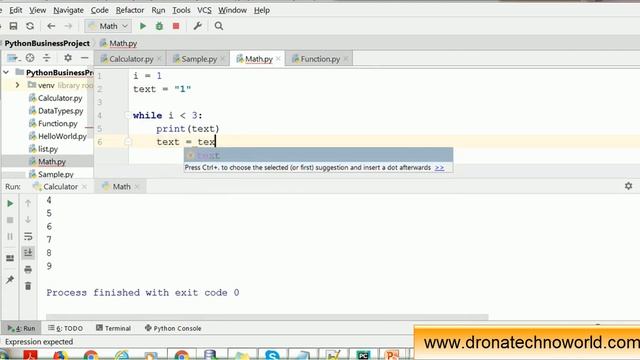
Task: Open the Refactor menu
Action: pos(130,10)
